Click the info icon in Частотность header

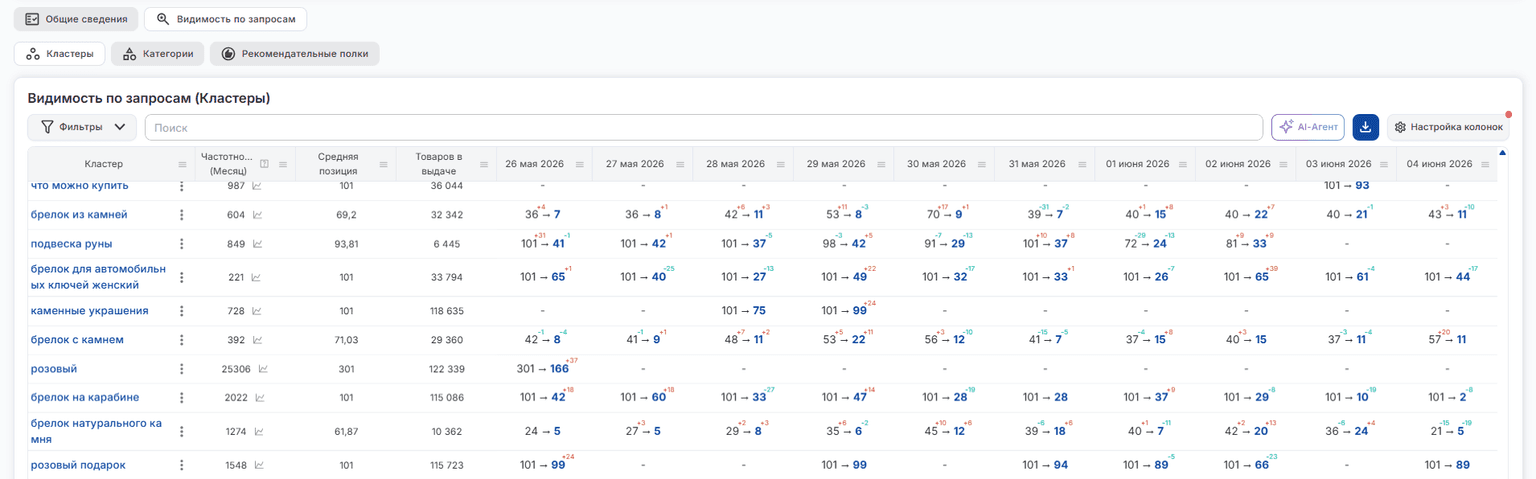pos(264,164)
